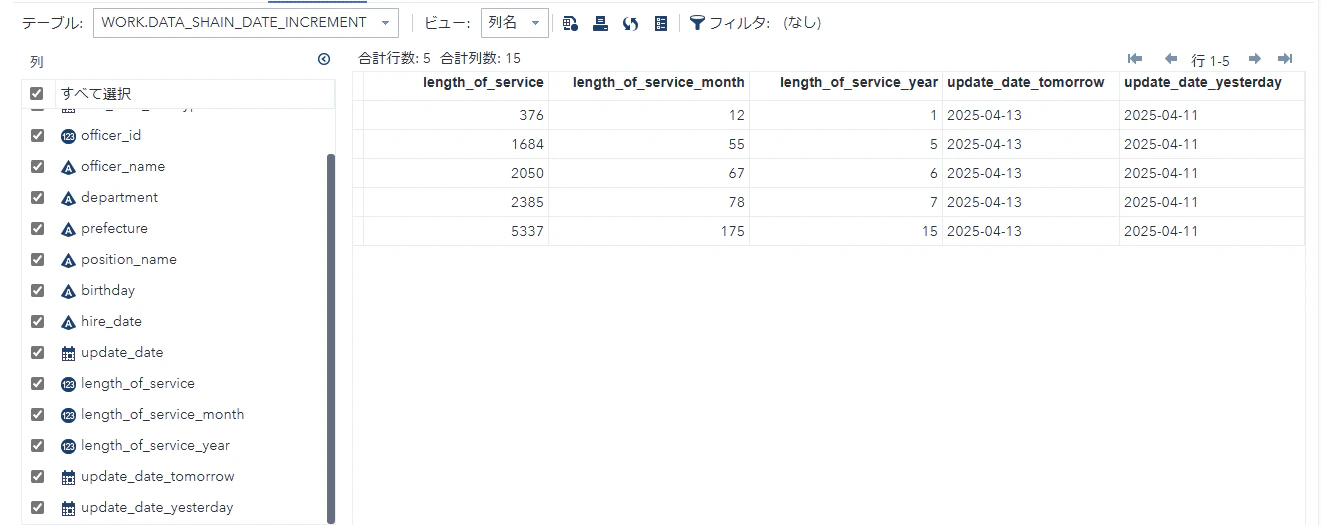Select cell with value 1684

456,144
